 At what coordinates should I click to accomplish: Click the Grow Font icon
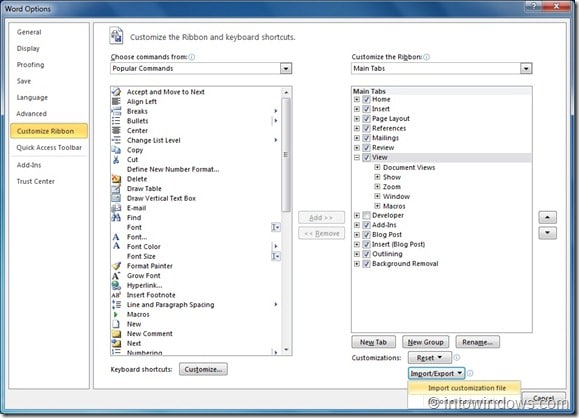[x=116, y=275]
